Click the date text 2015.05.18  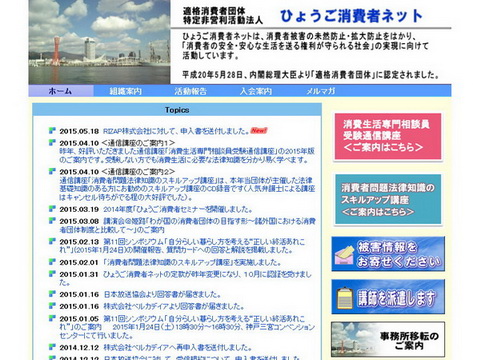(79, 131)
